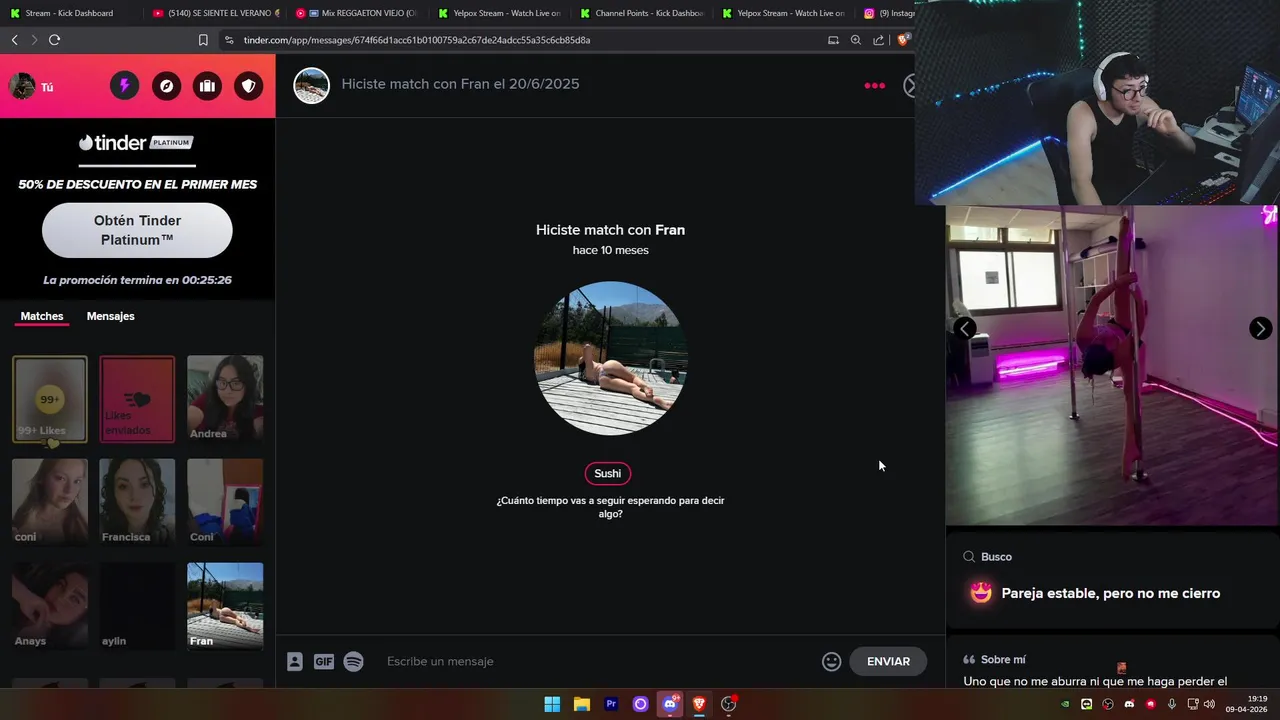The image size is (1280, 720).
Task: Open the 99+ Likes card
Action: tap(50, 399)
